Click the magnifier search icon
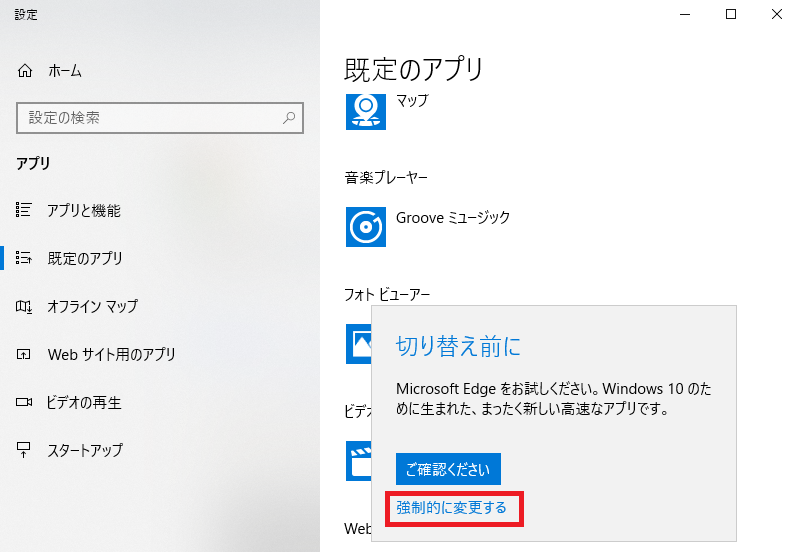The width and height of the screenshot is (799, 552). [x=289, y=118]
